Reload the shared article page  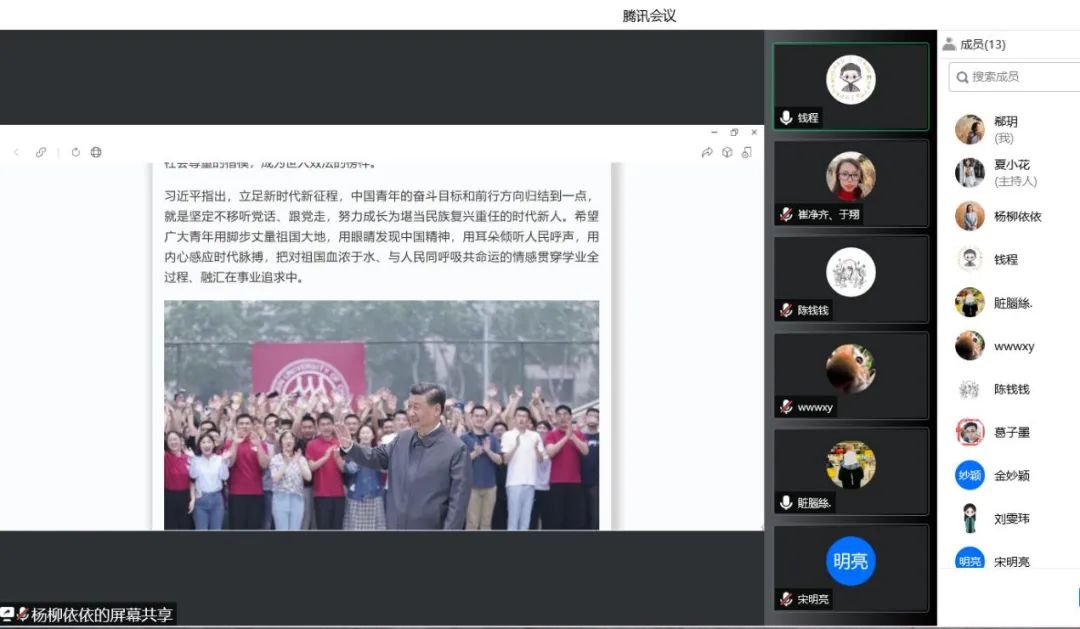[x=75, y=152]
